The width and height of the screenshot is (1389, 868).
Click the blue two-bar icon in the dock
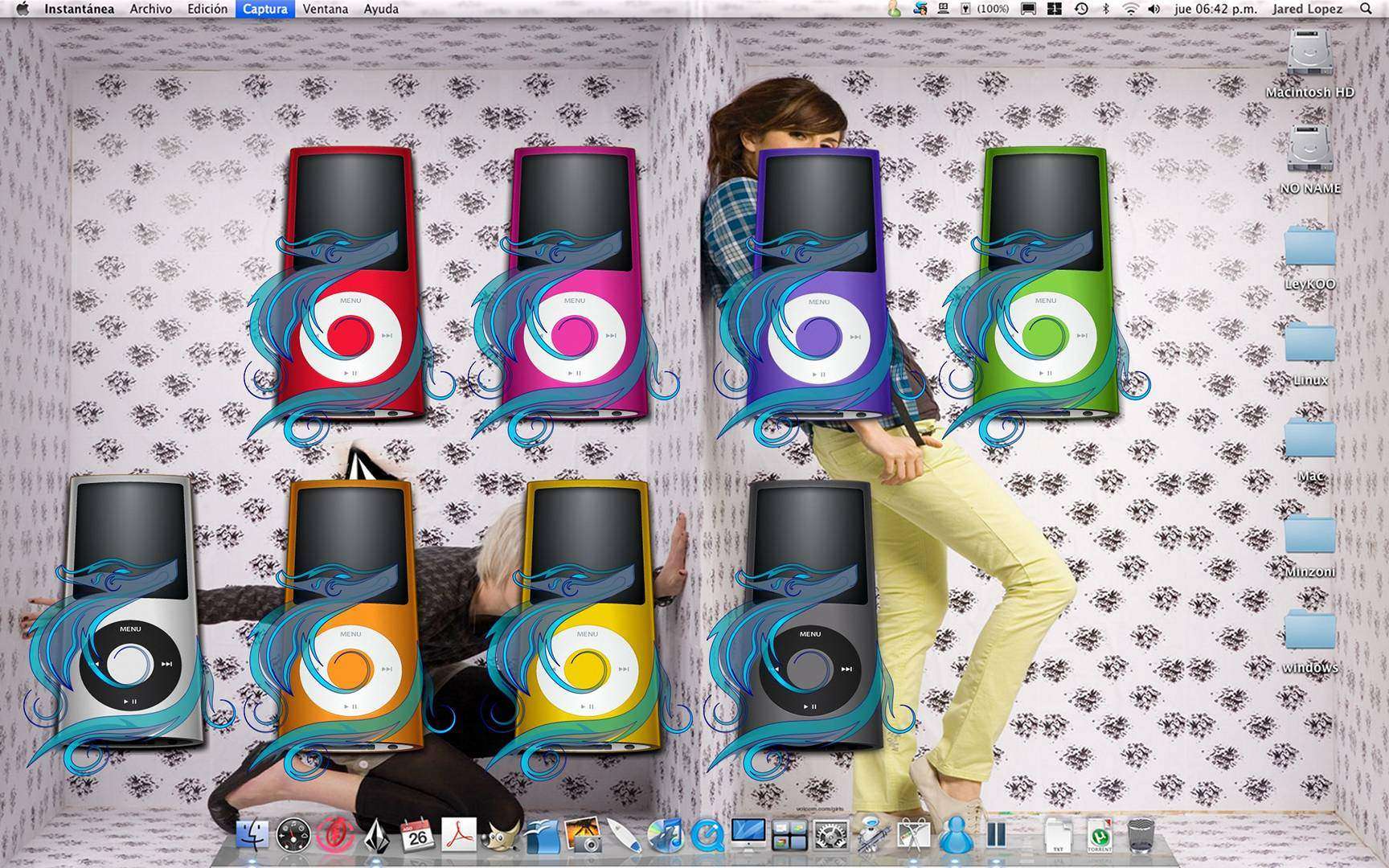click(996, 836)
